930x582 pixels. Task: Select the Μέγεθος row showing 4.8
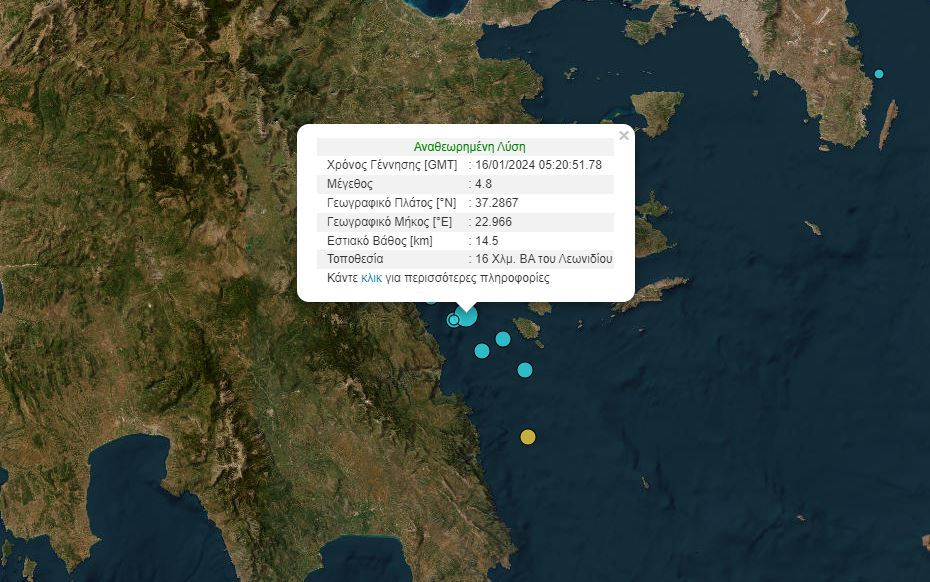click(x=471, y=184)
